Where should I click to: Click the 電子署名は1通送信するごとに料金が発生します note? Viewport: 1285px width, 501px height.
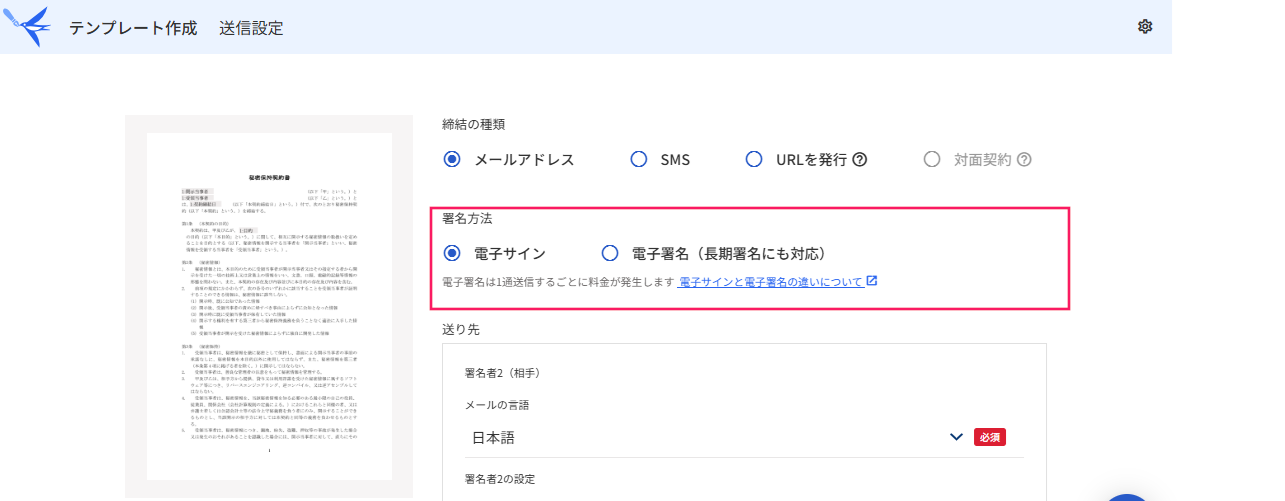[559, 282]
